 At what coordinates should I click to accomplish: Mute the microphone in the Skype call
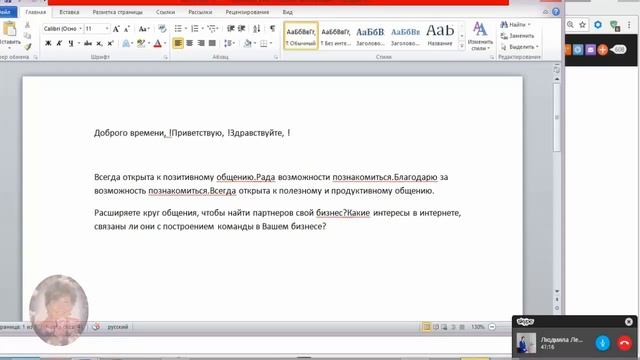click(x=602, y=343)
